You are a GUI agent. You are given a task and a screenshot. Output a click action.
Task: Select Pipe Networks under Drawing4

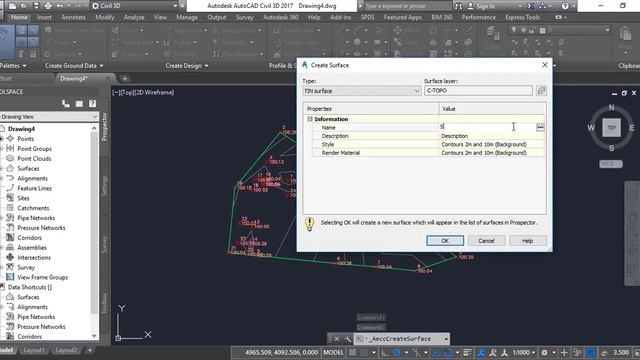pyautogui.click(x=36, y=218)
